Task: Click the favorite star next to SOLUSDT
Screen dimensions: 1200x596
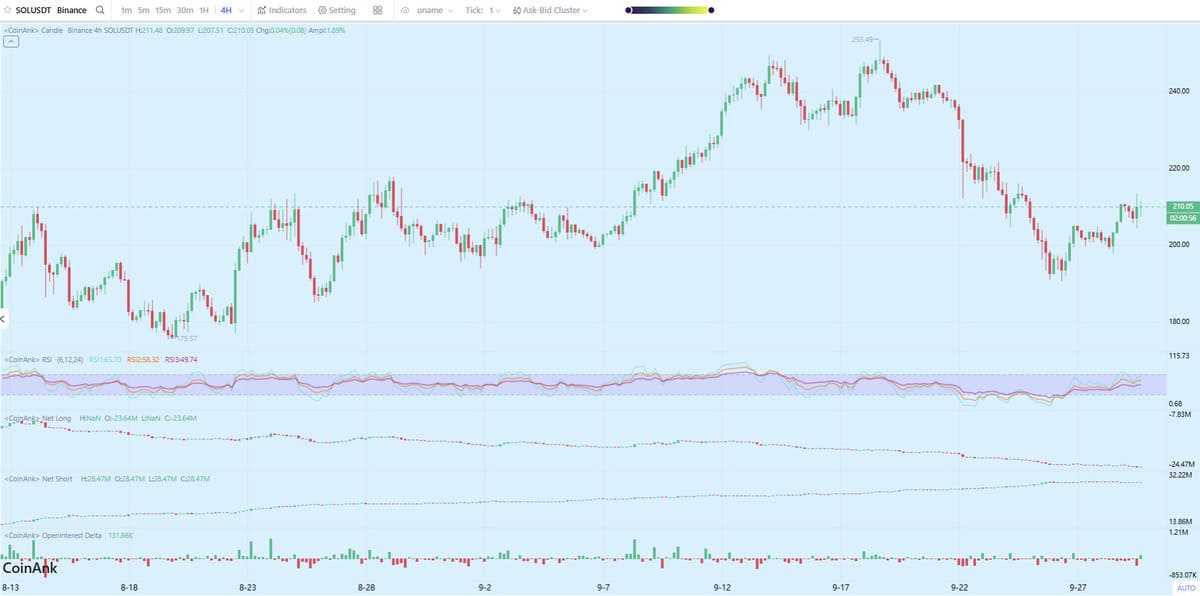Action: tap(8, 10)
